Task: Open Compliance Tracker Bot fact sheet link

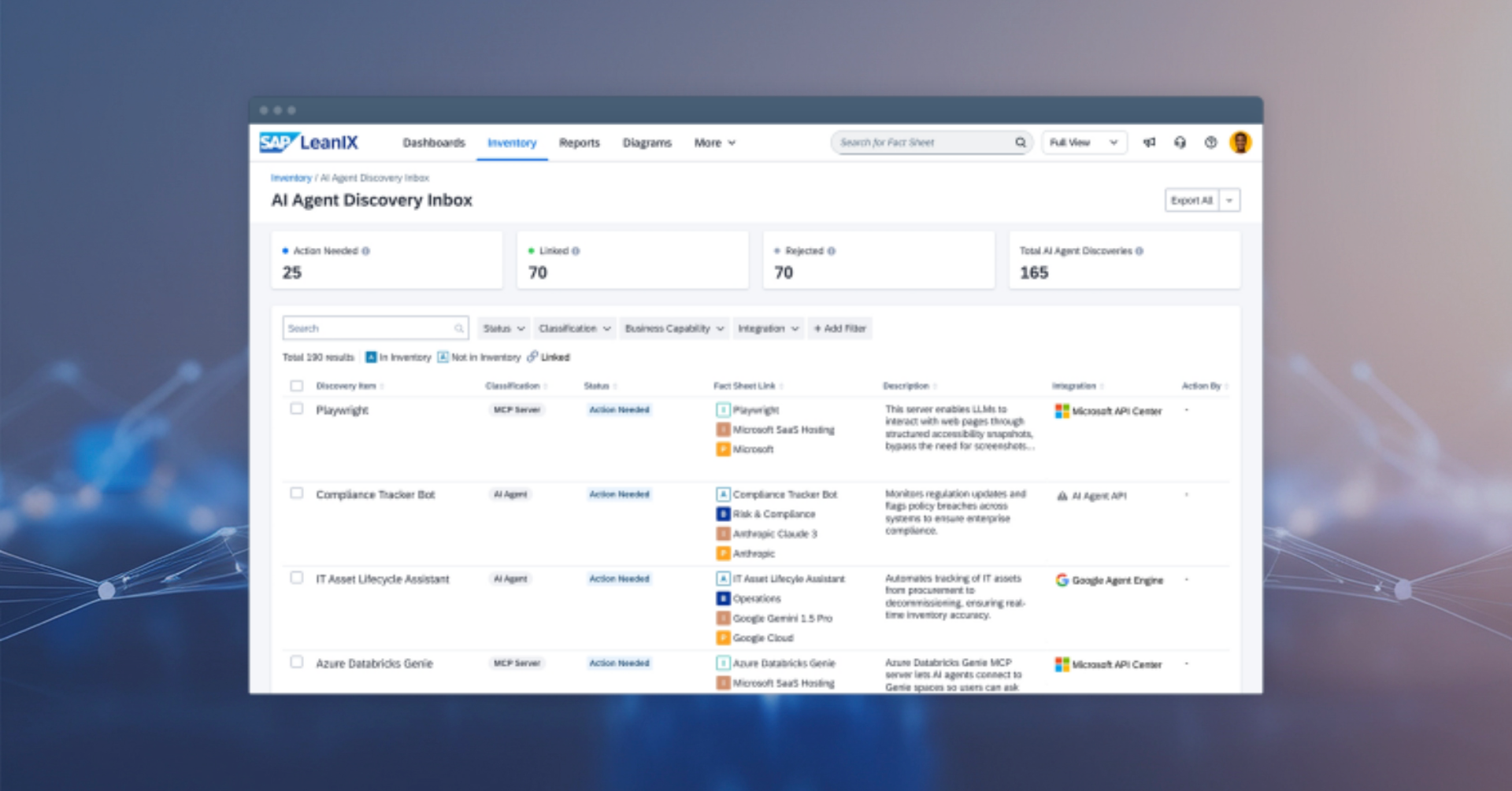Action: pos(785,494)
